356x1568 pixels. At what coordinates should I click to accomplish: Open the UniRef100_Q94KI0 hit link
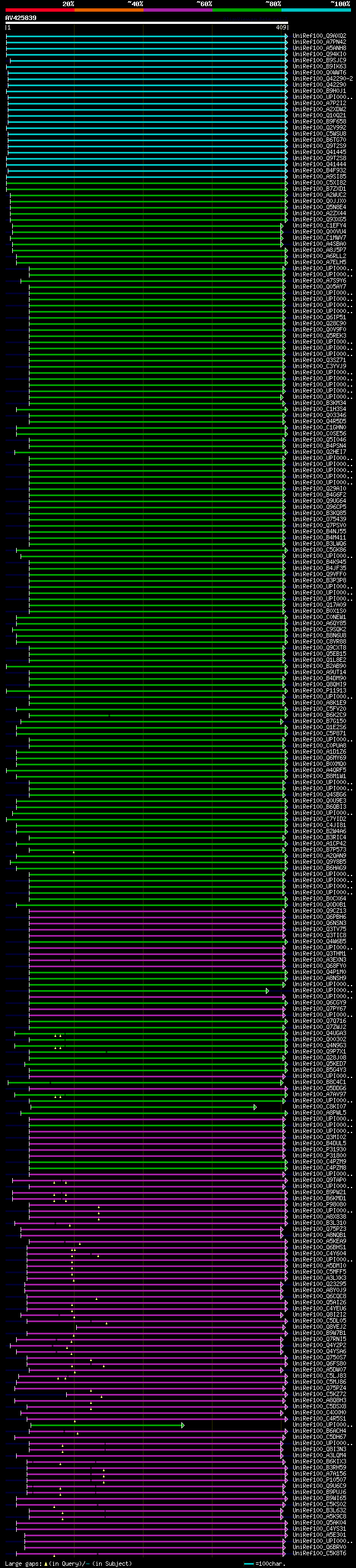pos(319,54)
